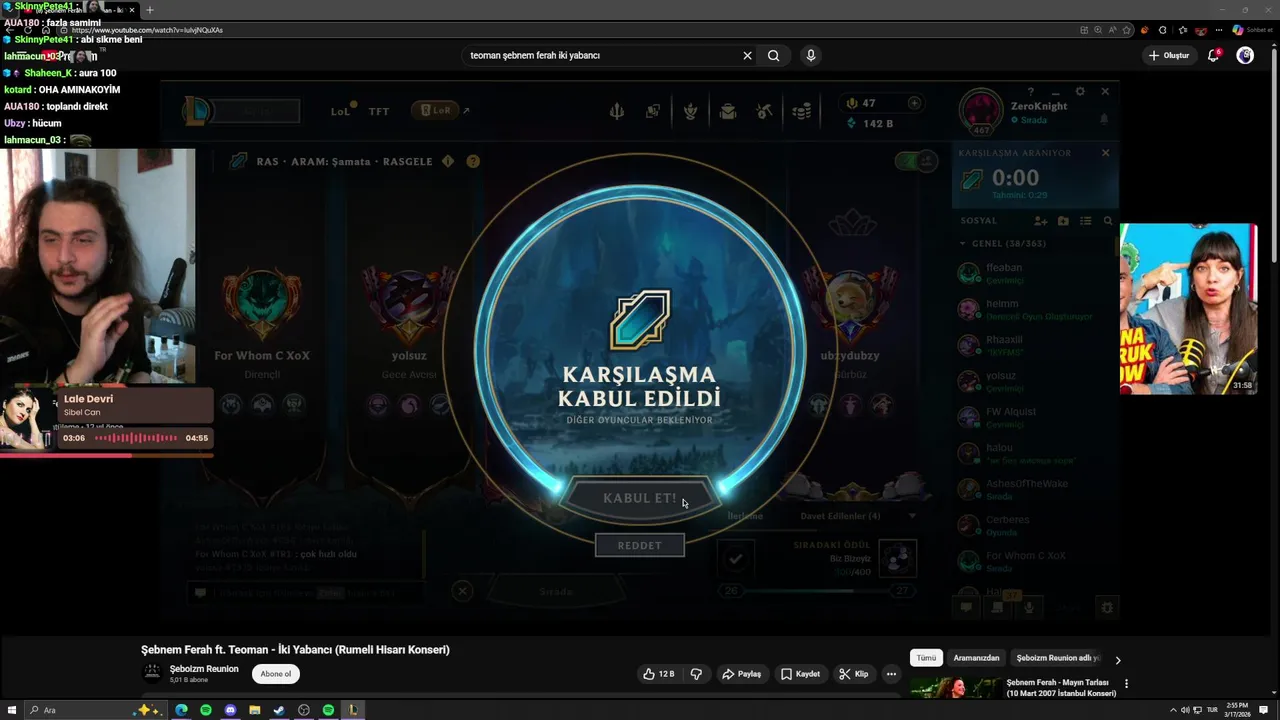Viewport: 1280px width, 720px height.
Task: Open Şebnem Ferah Mayın Tarlası video thumbnail
Action: coord(955,688)
